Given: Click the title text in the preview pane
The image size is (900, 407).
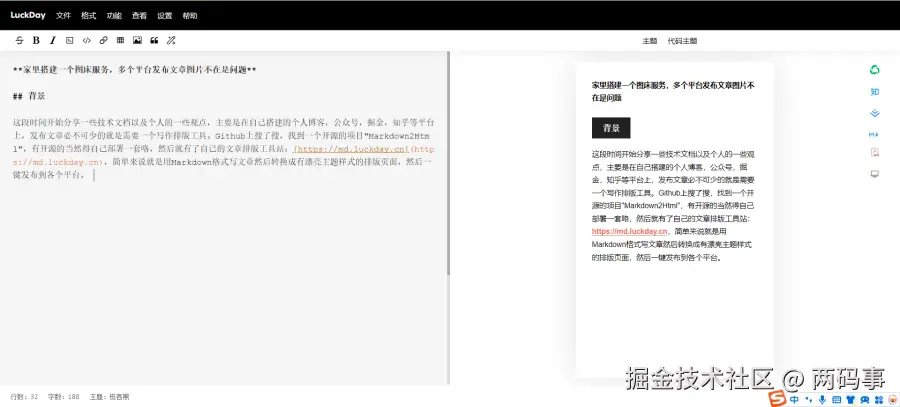Looking at the screenshot, I should tap(673, 91).
